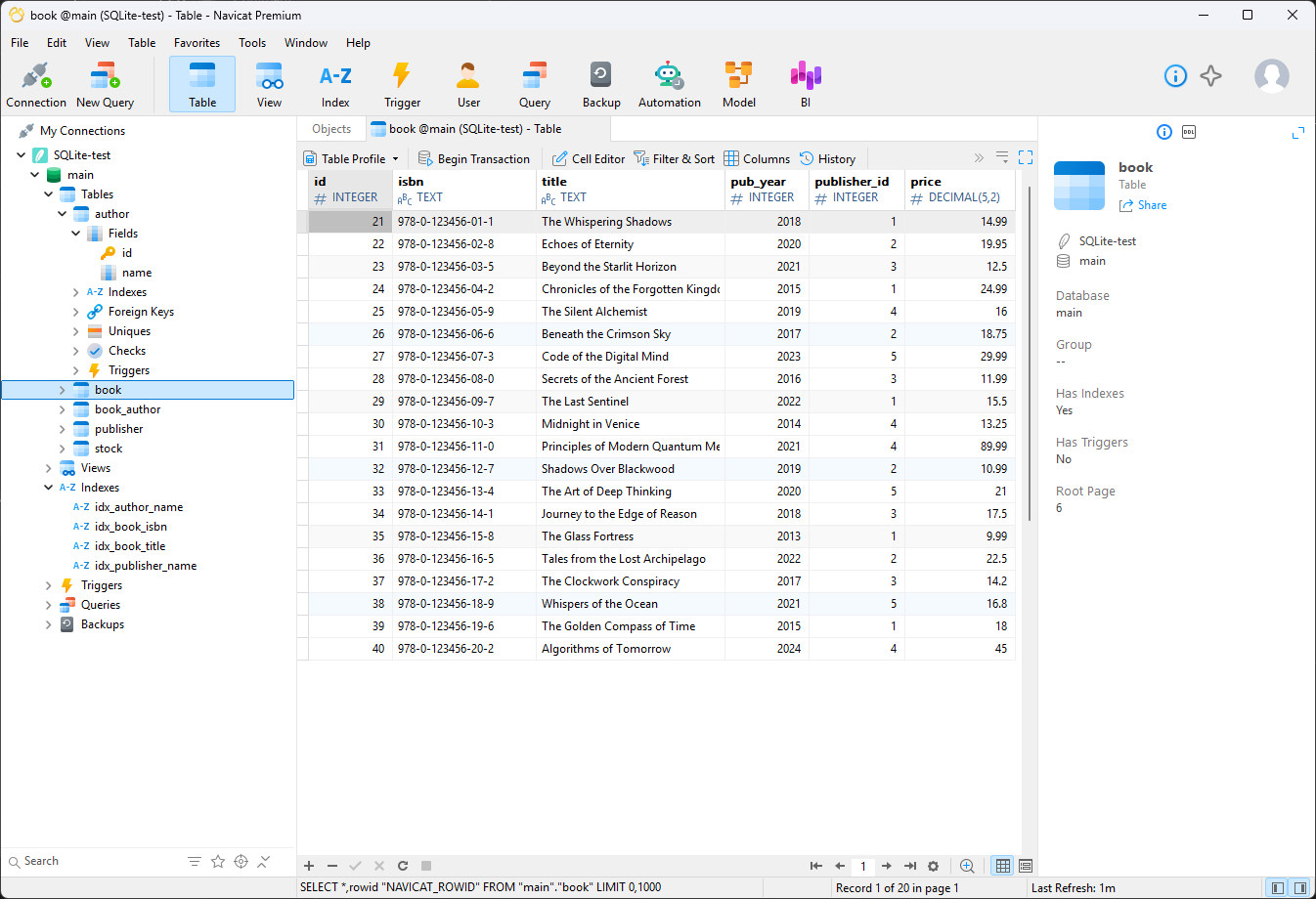
Task: Go to the last page of records
Action: pyautogui.click(x=910, y=866)
